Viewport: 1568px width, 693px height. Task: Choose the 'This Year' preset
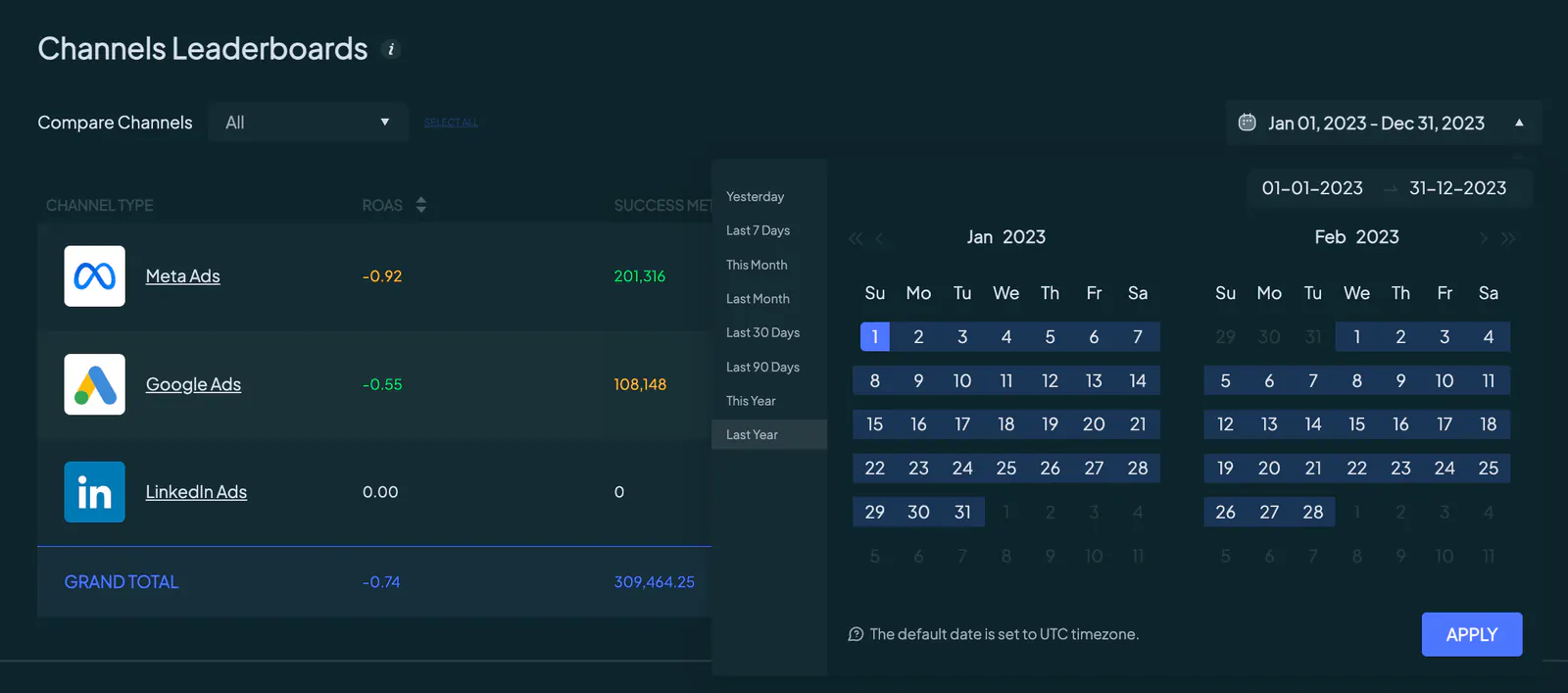[751, 401]
